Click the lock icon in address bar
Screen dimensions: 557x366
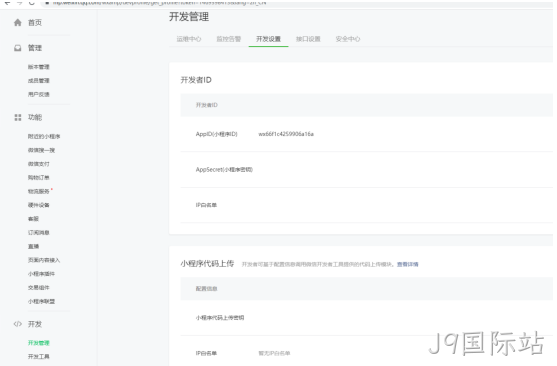click(47, 3)
